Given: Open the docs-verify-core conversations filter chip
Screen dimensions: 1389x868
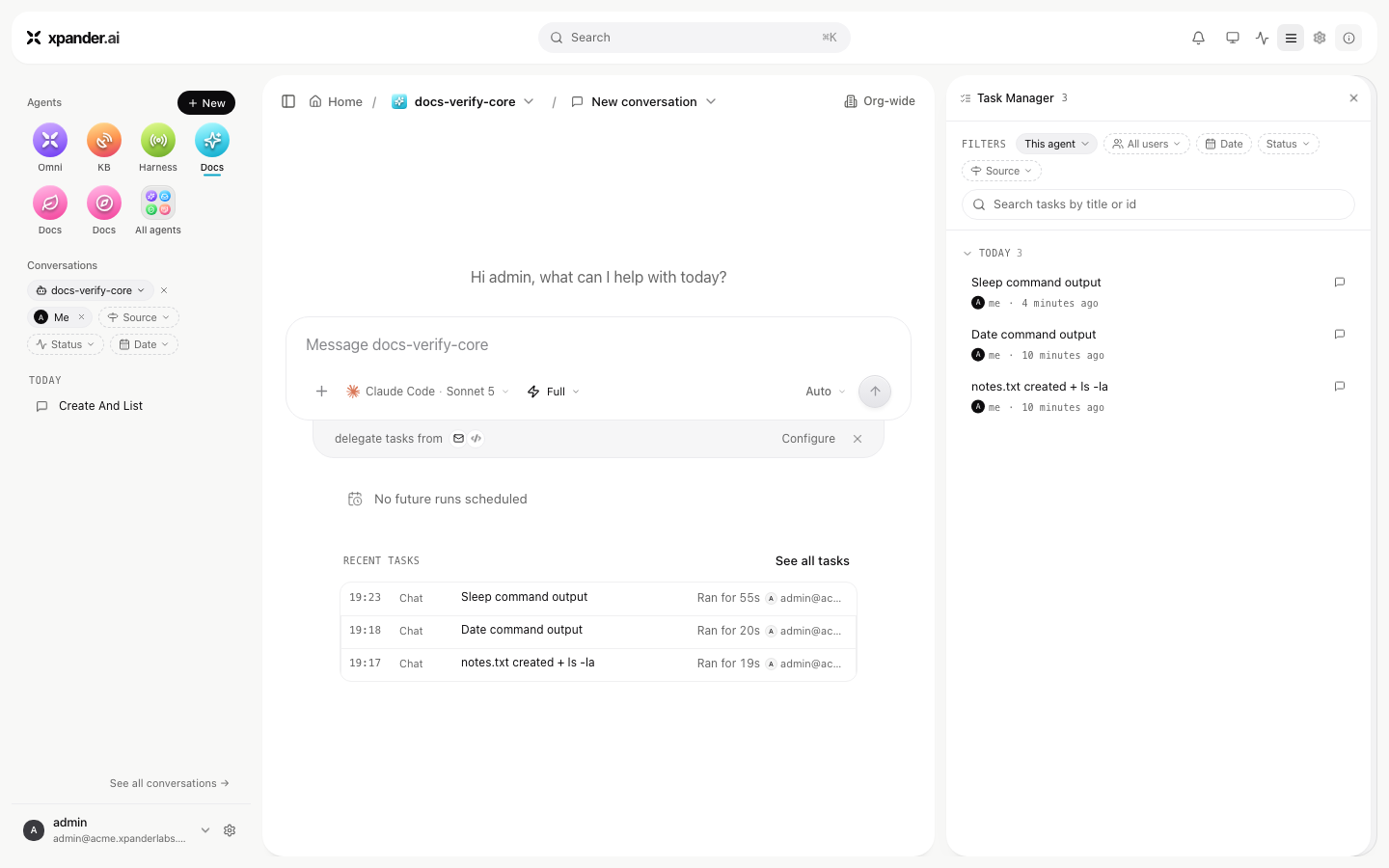Looking at the screenshot, I should (x=91, y=290).
